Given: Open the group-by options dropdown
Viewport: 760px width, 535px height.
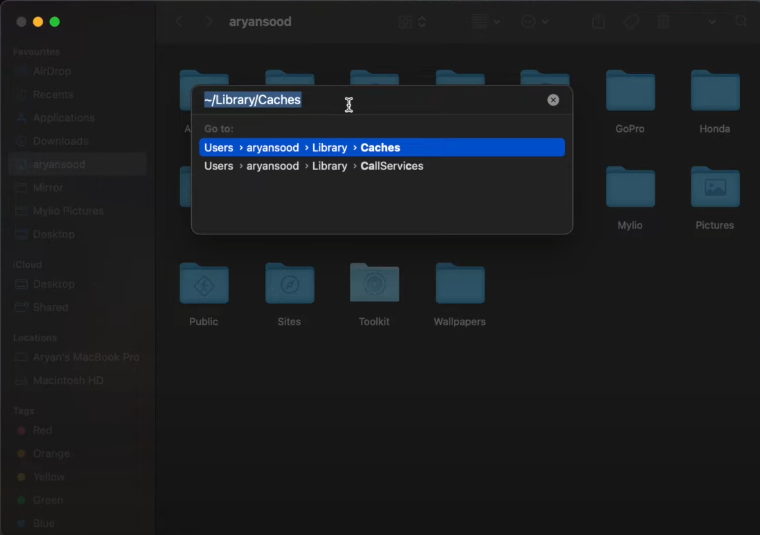Looking at the screenshot, I should [x=486, y=22].
